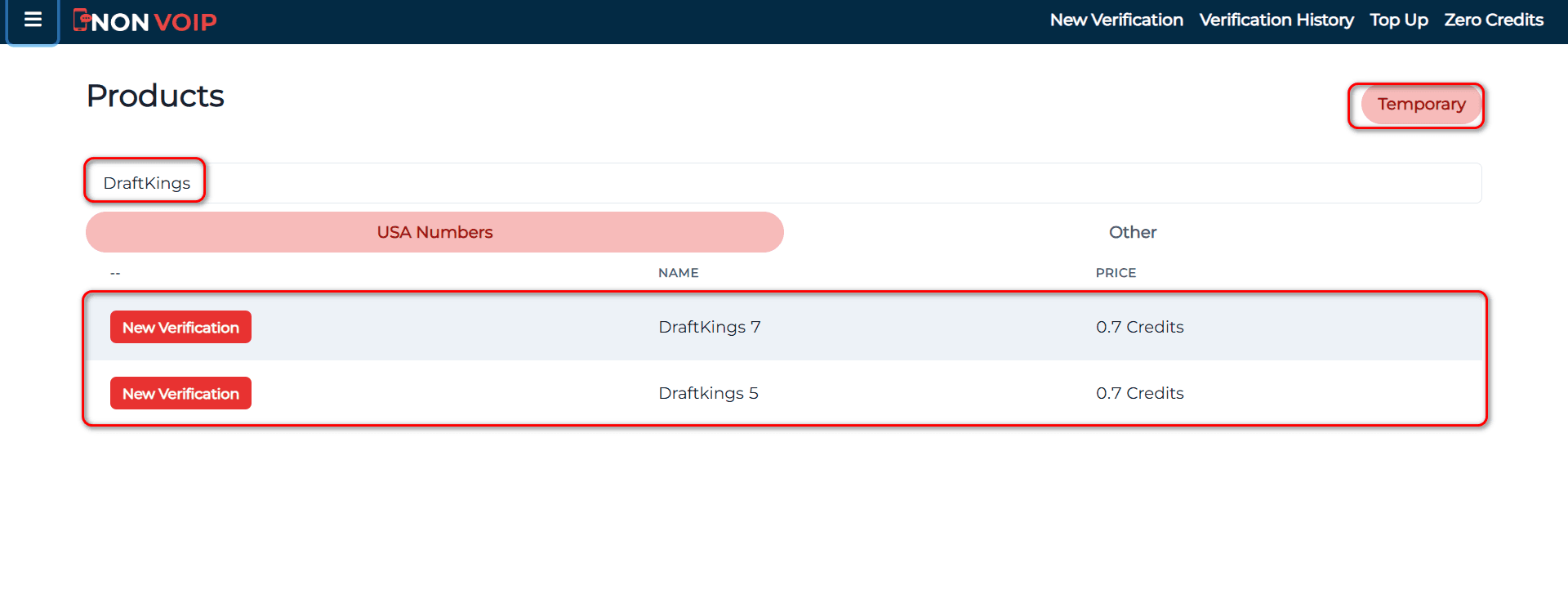Click the 0.7 Credits price for DraftKings 7
The height and width of the screenshot is (590, 1568).
pos(1139,327)
